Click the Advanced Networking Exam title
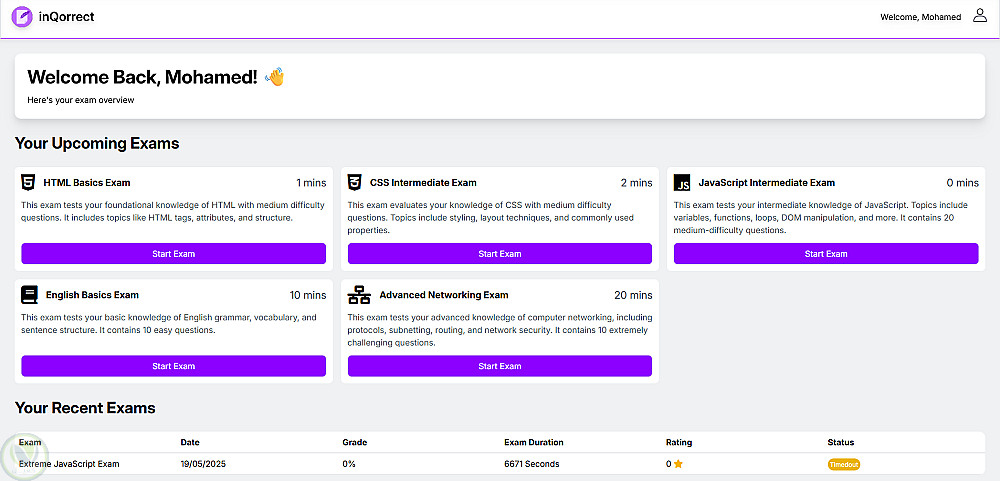Viewport: 1000px width, 481px height. [x=444, y=295]
